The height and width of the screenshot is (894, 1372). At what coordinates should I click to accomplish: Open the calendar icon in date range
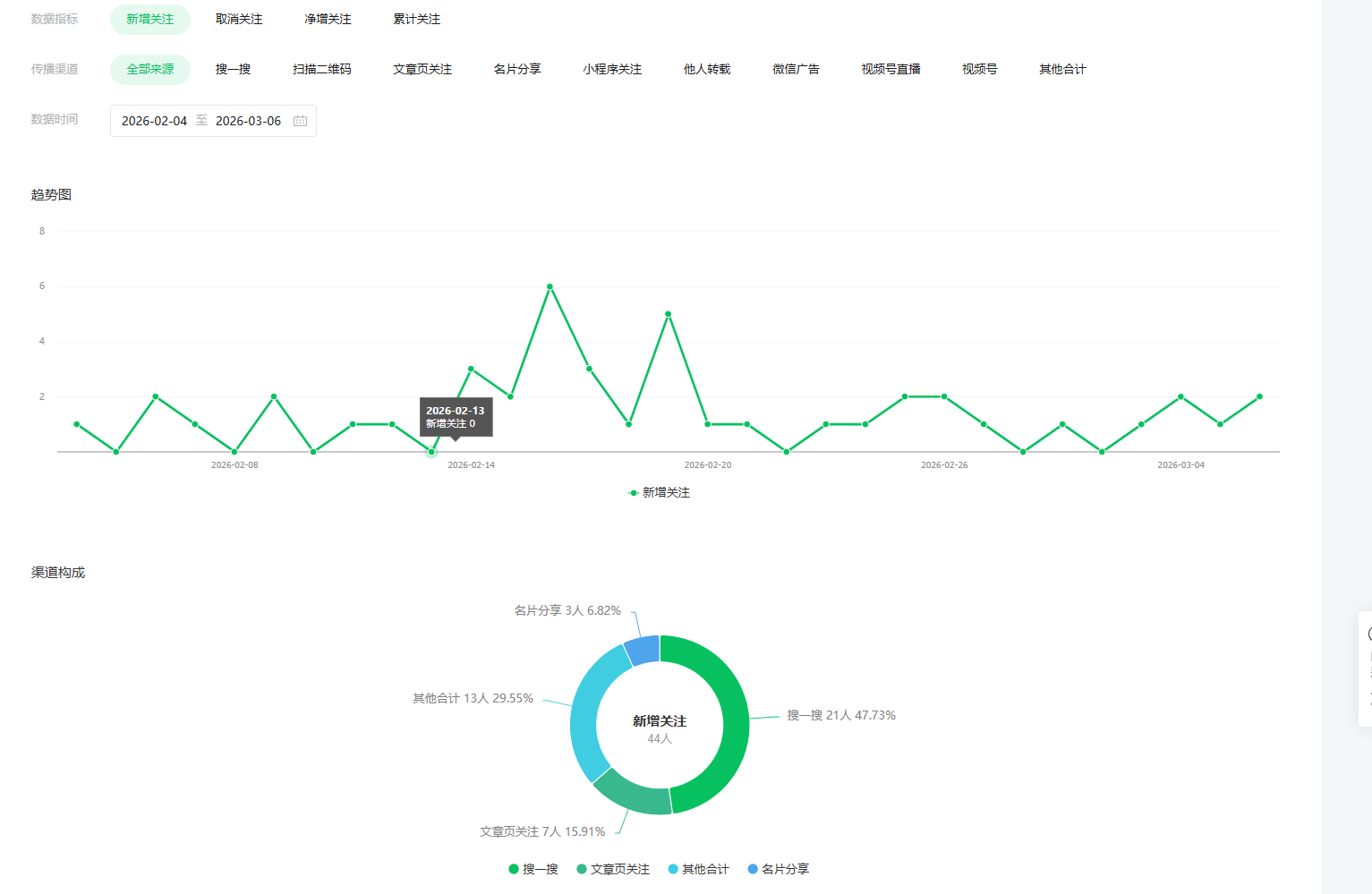[x=301, y=121]
